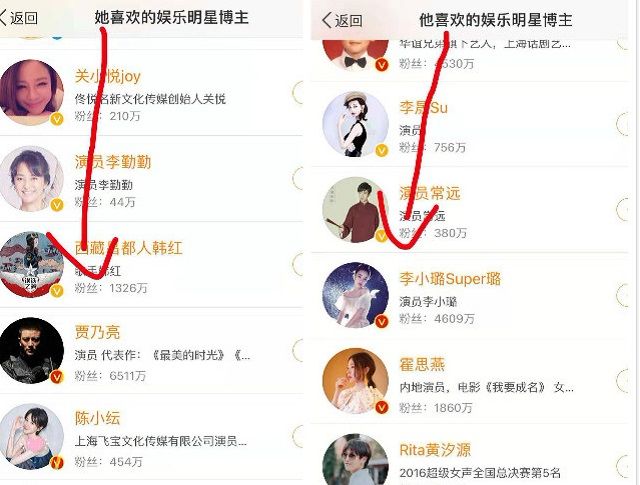Tap verified badge on 贾乃亮 avatar
The height and width of the screenshot is (485, 640).
[x=57, y=377]
